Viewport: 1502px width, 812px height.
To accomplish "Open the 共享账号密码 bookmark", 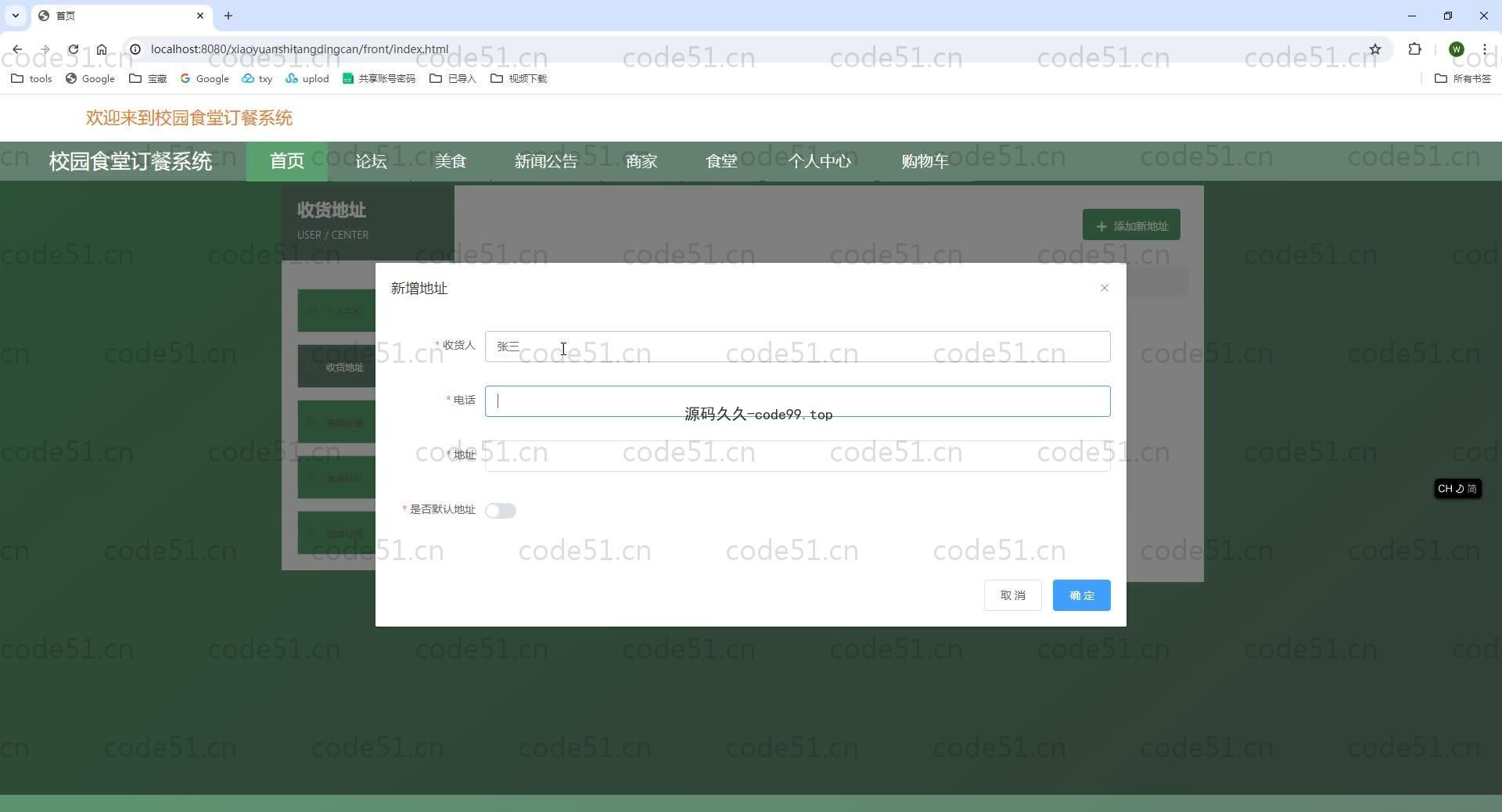I will 379,78.
